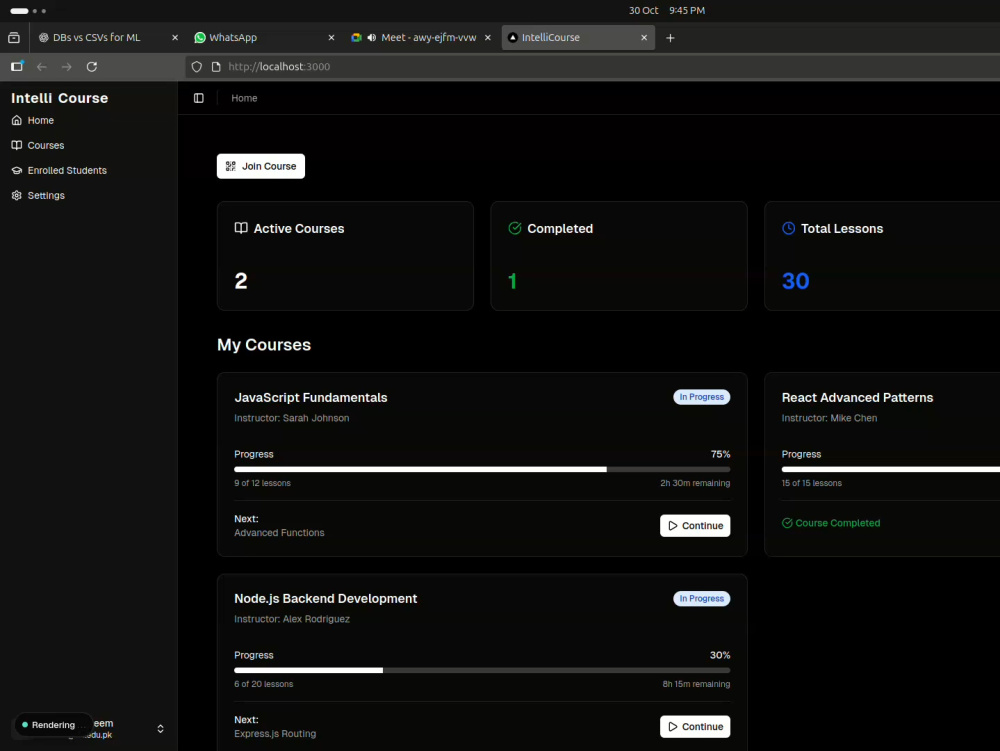Click the WhatsApp tab favicon
1000x751 pixels.
tap(200, 38)
